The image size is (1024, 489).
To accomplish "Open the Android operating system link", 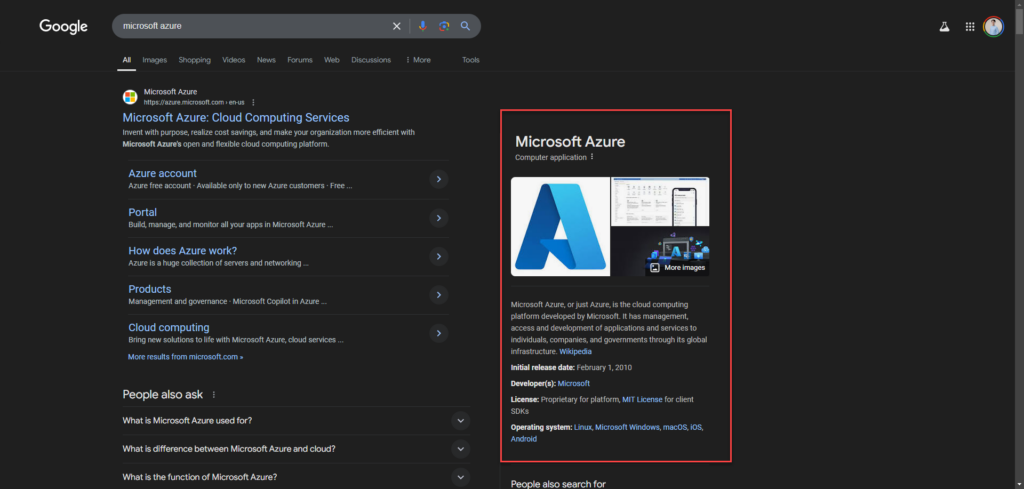I will point(524,439).
